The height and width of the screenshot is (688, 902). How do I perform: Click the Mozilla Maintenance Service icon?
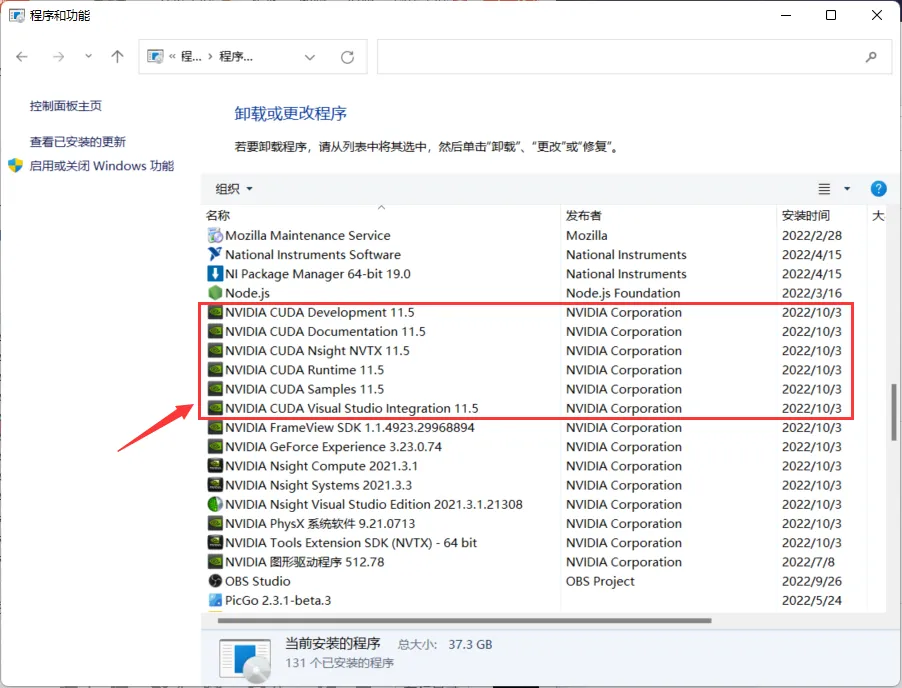pos(215,235)
